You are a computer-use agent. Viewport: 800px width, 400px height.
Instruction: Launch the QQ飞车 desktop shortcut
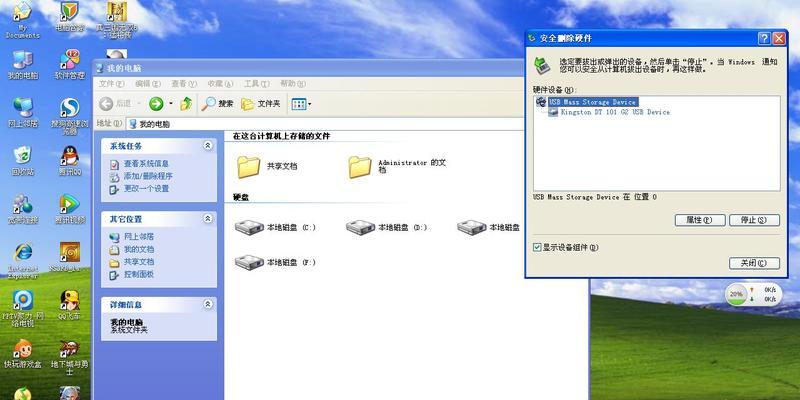[69, 305]
